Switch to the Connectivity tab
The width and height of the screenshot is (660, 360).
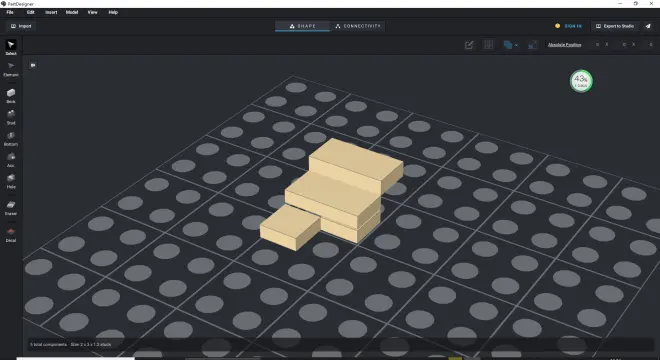[x=358, y=26]
